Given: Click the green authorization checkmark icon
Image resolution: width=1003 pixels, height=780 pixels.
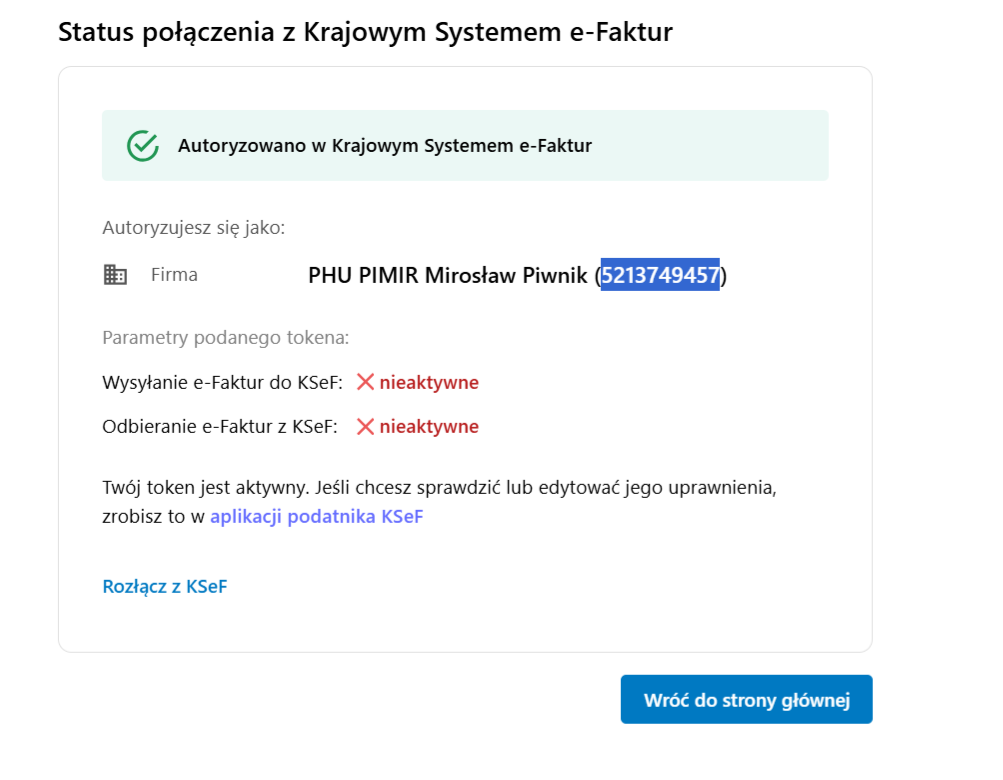Looking at the screenshot, I should [143, 146].
